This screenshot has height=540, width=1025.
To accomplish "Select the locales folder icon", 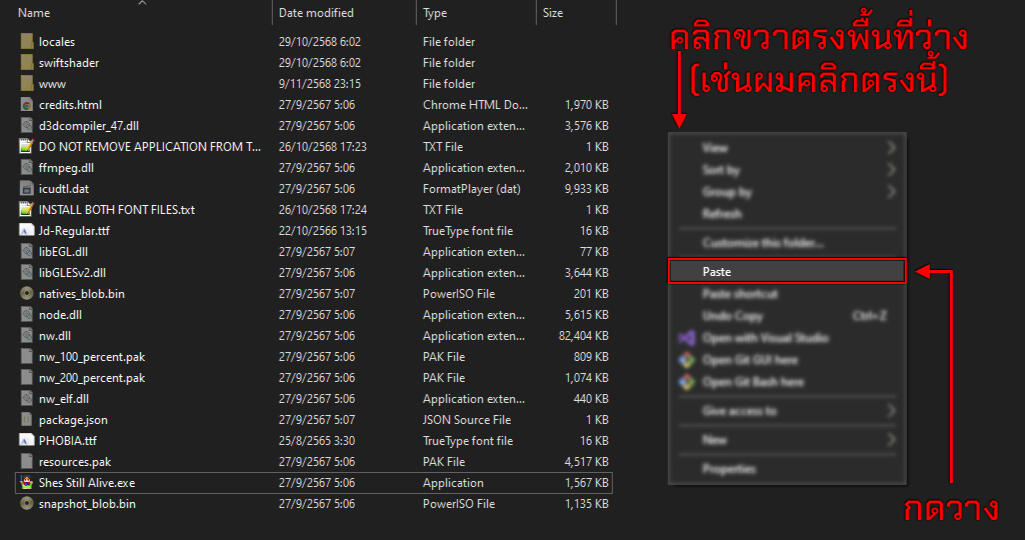I will 27,42.
